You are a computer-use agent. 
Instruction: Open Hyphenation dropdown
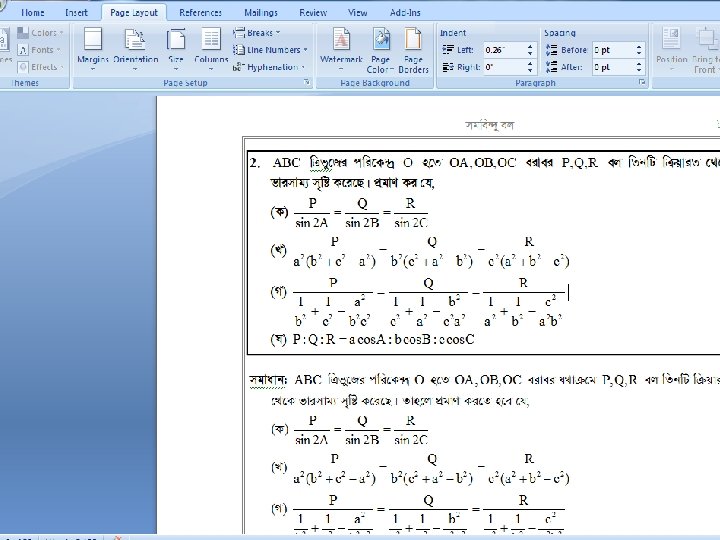[x=269, y=67]
